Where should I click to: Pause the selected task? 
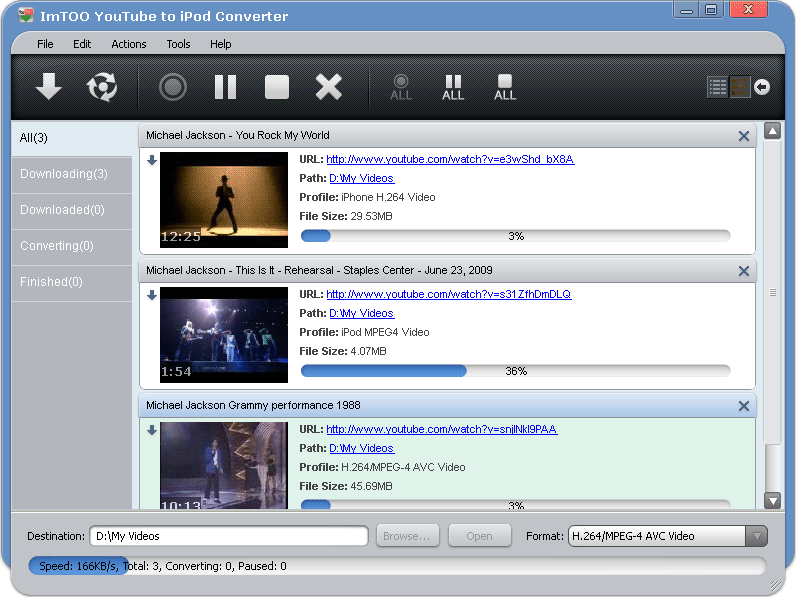tap(225, 87)
